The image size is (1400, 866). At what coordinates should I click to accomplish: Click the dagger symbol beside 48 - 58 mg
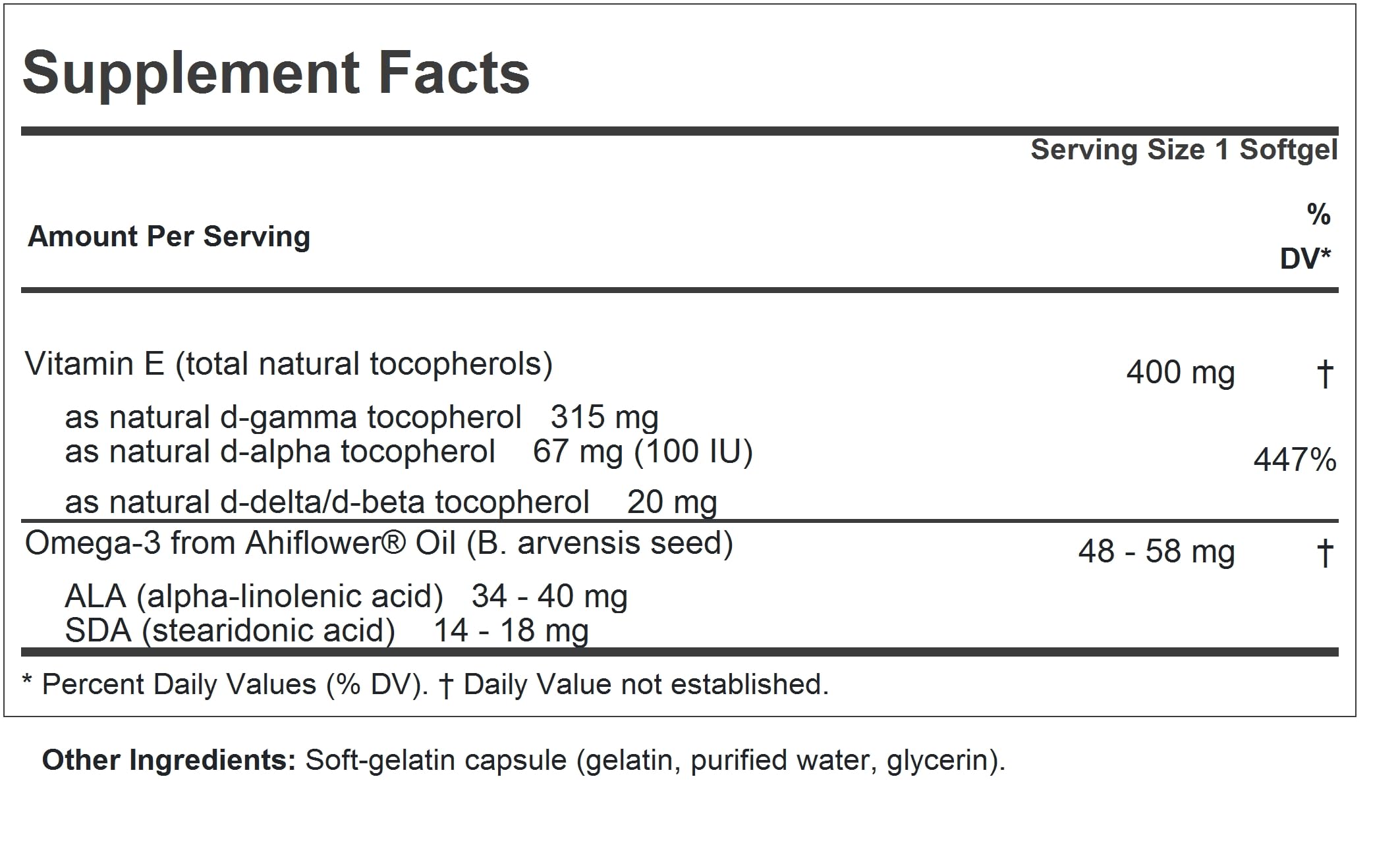coord(1325,553)
